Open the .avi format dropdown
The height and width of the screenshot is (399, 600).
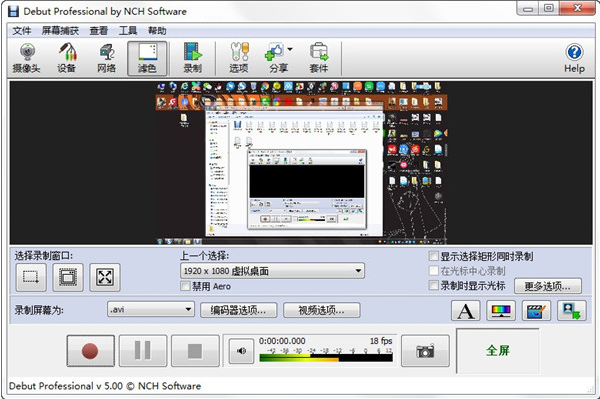coord(151,309)
